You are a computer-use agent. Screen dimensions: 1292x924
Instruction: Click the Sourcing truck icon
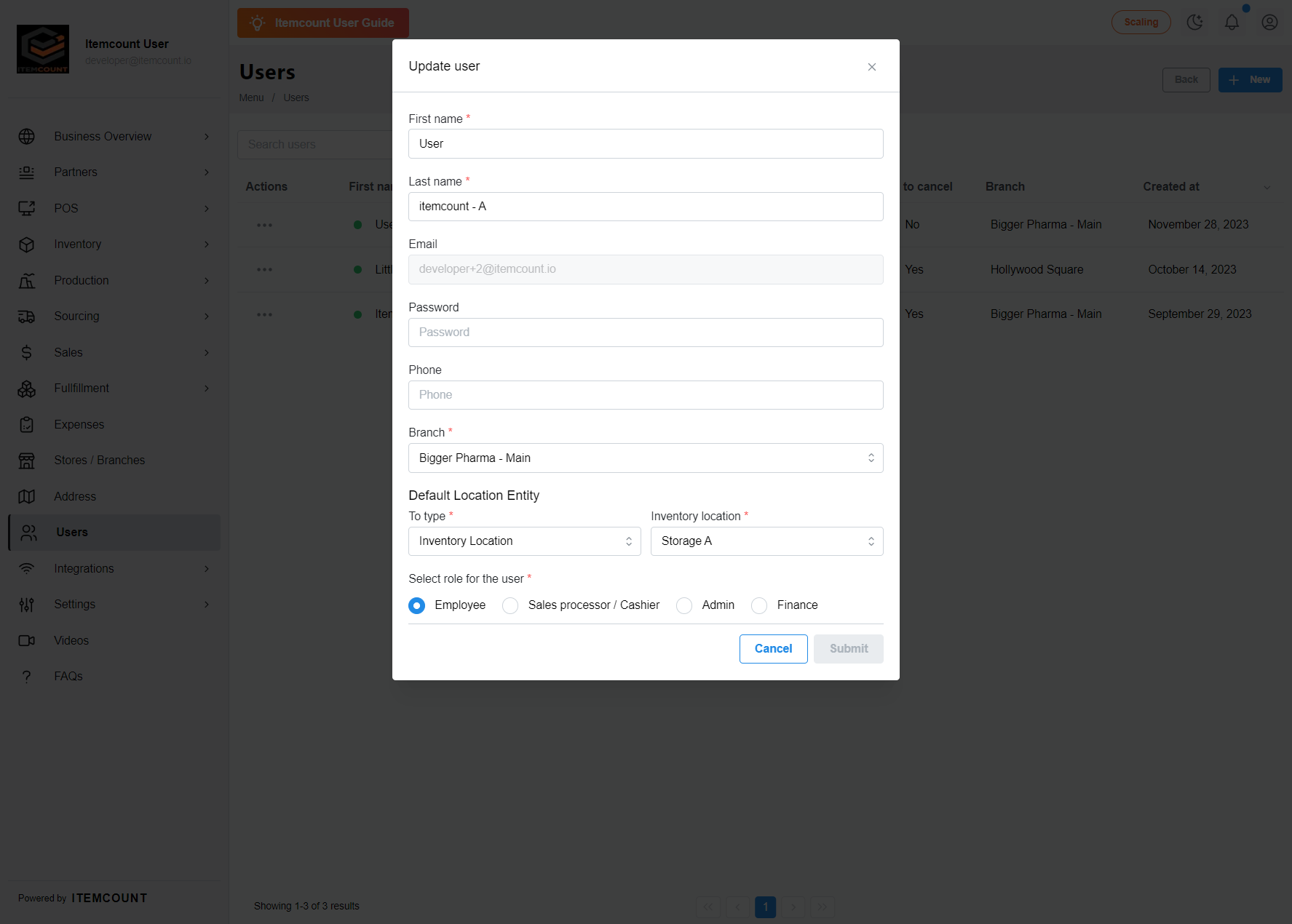point(27,316)
